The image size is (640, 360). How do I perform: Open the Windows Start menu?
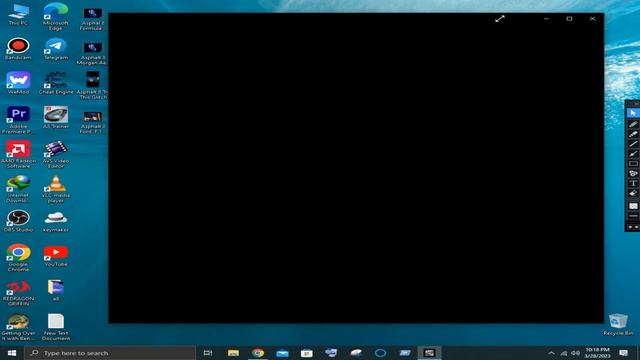12,353
